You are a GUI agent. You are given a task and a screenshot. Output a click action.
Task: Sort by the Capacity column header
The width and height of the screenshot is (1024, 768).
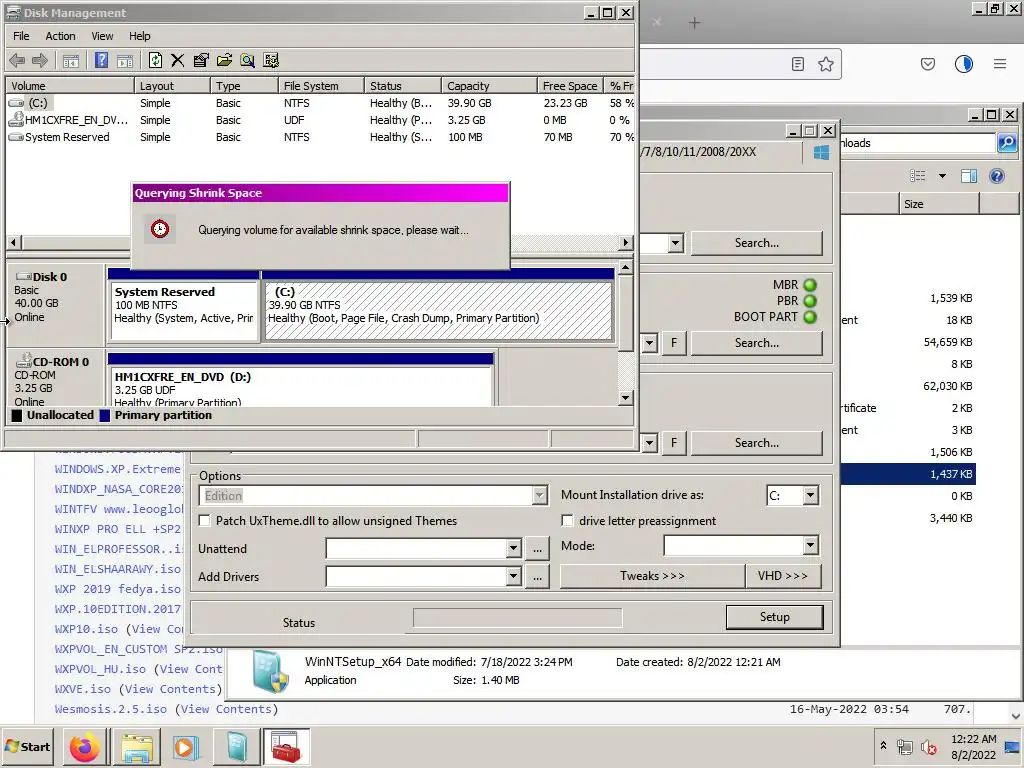489,86
